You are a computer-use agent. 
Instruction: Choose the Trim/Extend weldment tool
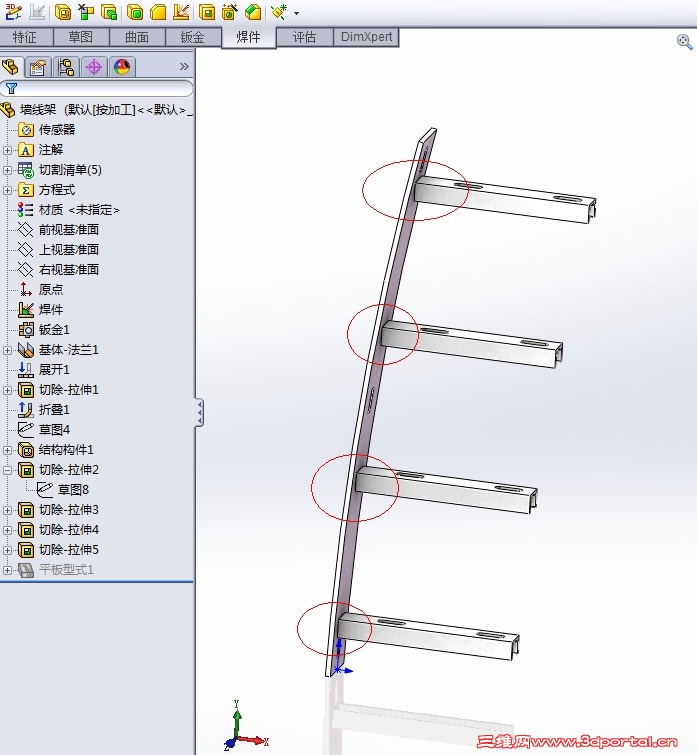(86, 12)
